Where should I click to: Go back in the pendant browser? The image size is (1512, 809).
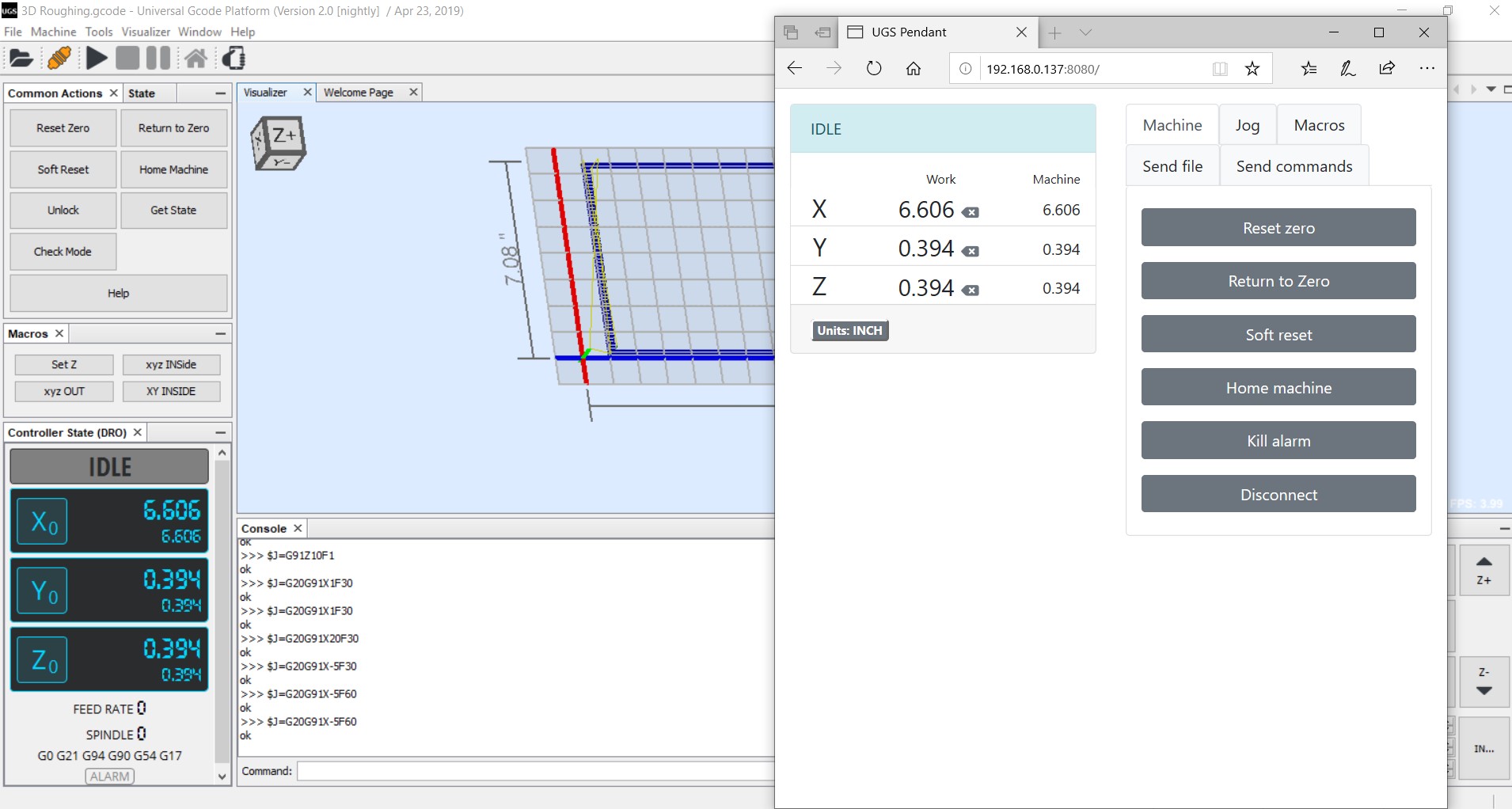[795, 68]
